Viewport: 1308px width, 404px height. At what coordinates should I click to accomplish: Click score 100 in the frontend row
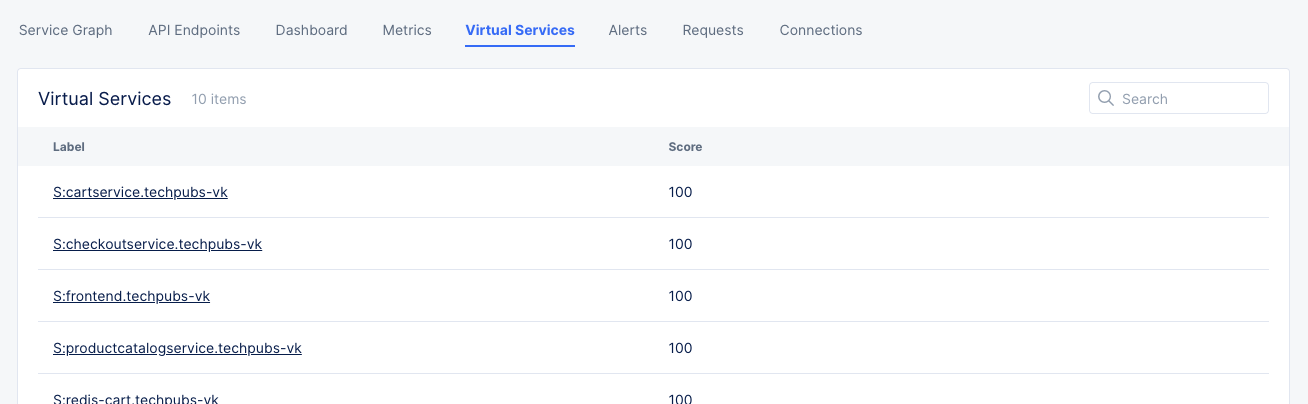point(680,296)
